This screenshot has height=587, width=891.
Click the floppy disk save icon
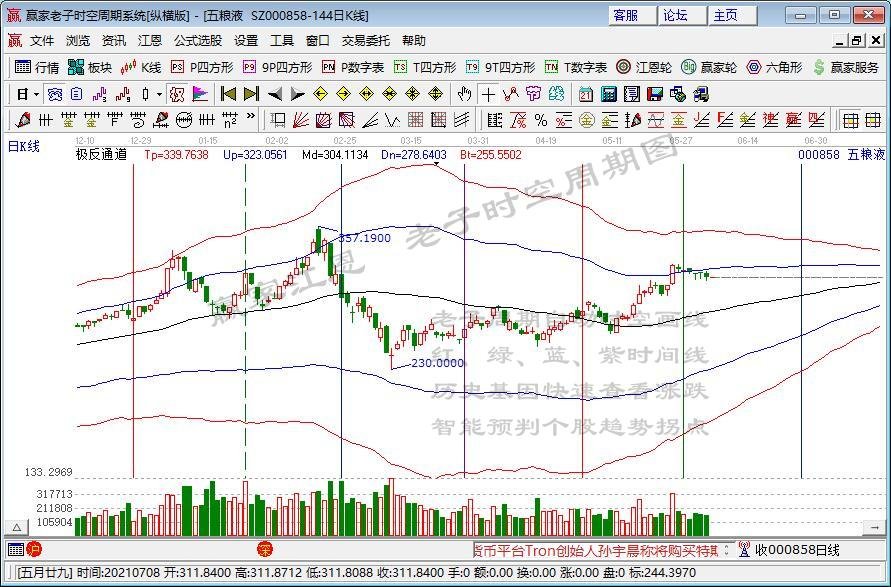point(655,94)
